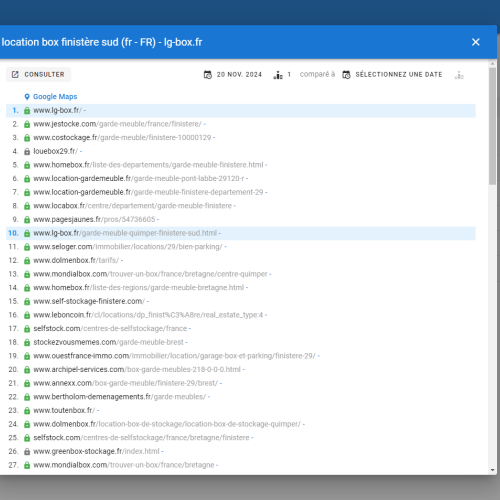The height and width of the screenshot is (500, 500).
Task: Open the SÉLECTIONNEZ UNE DATE calendar icon
Action: point(346,75)
